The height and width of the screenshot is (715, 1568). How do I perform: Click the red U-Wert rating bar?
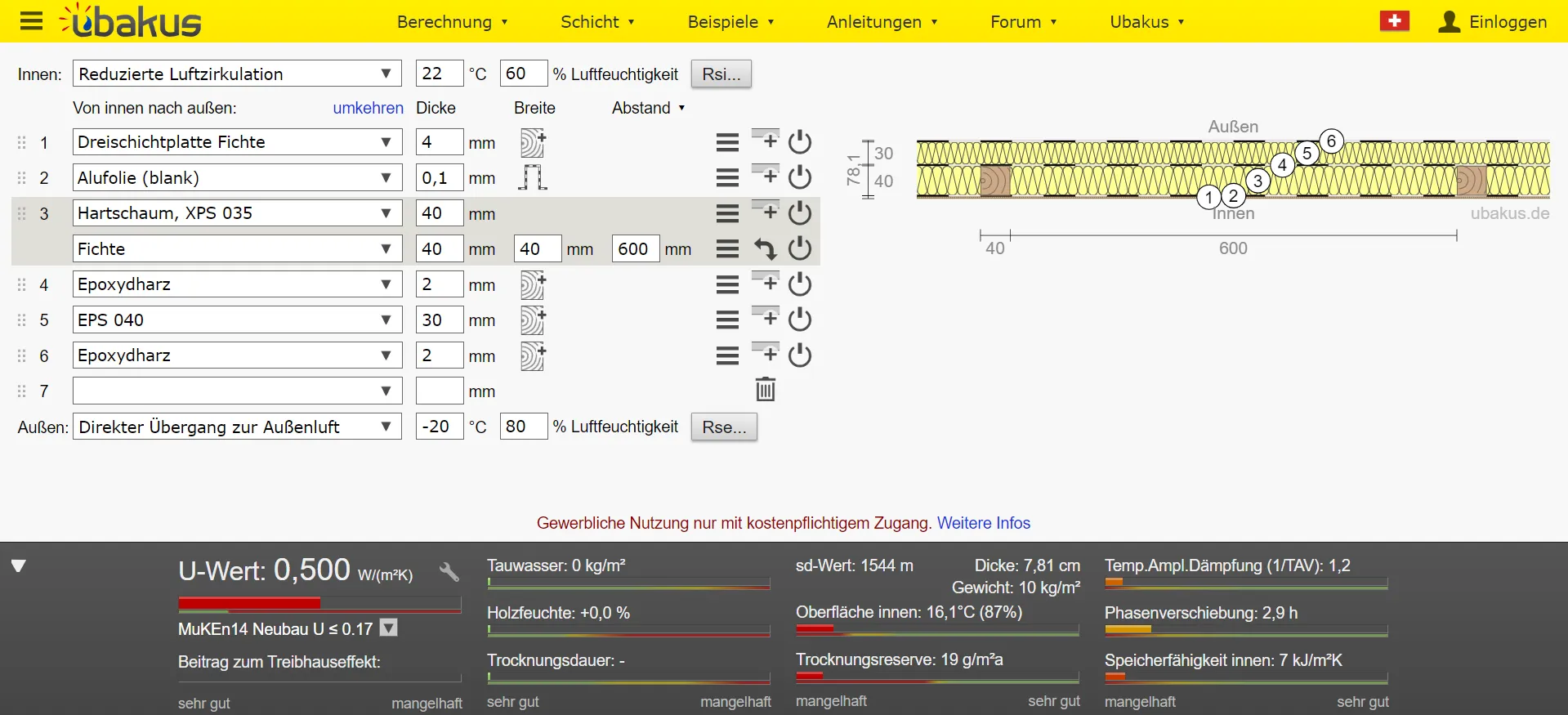(249, 603)
